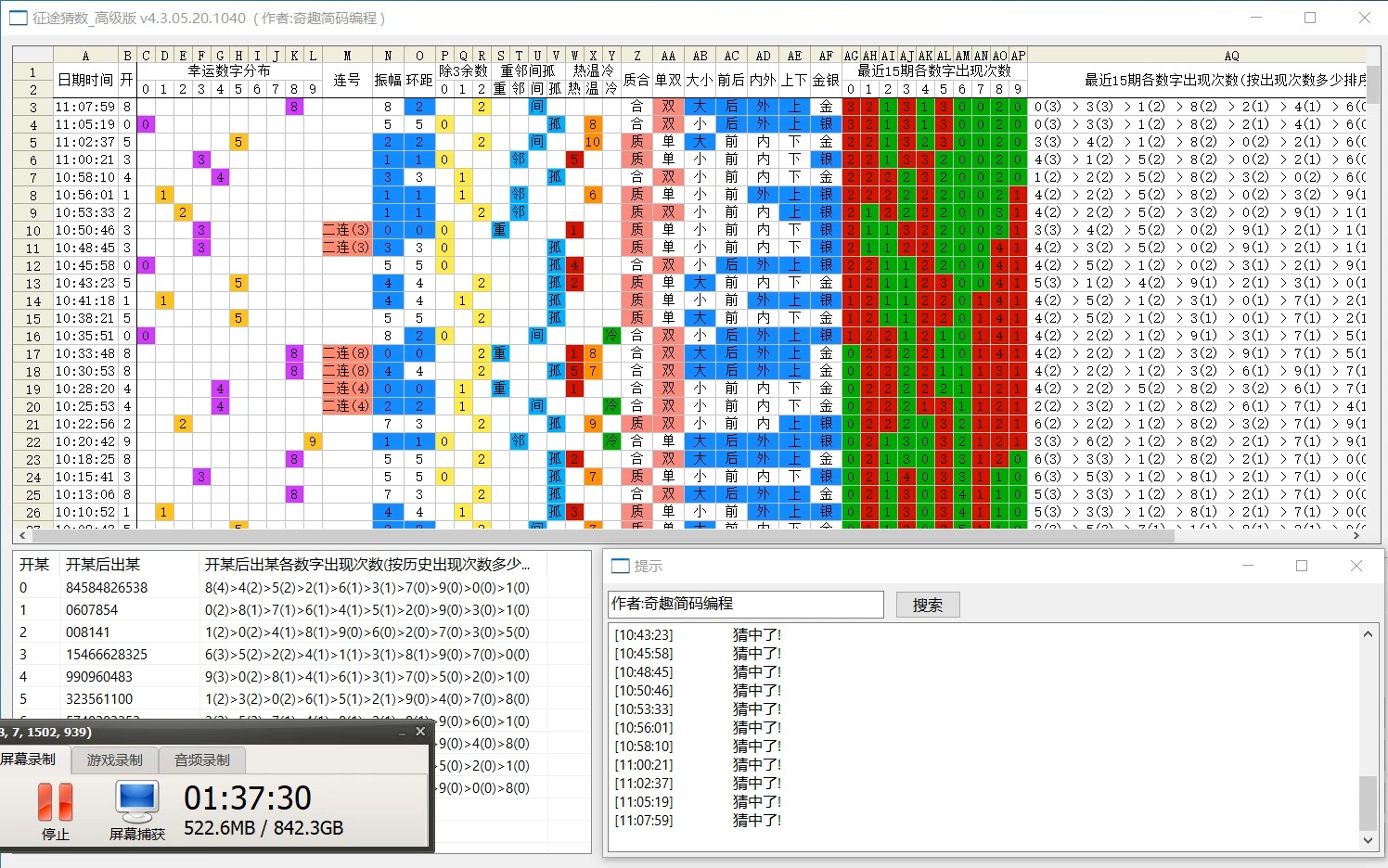Click the monitor screen-capture icon
Screen dimensions: 1388x868
(137, 801)
